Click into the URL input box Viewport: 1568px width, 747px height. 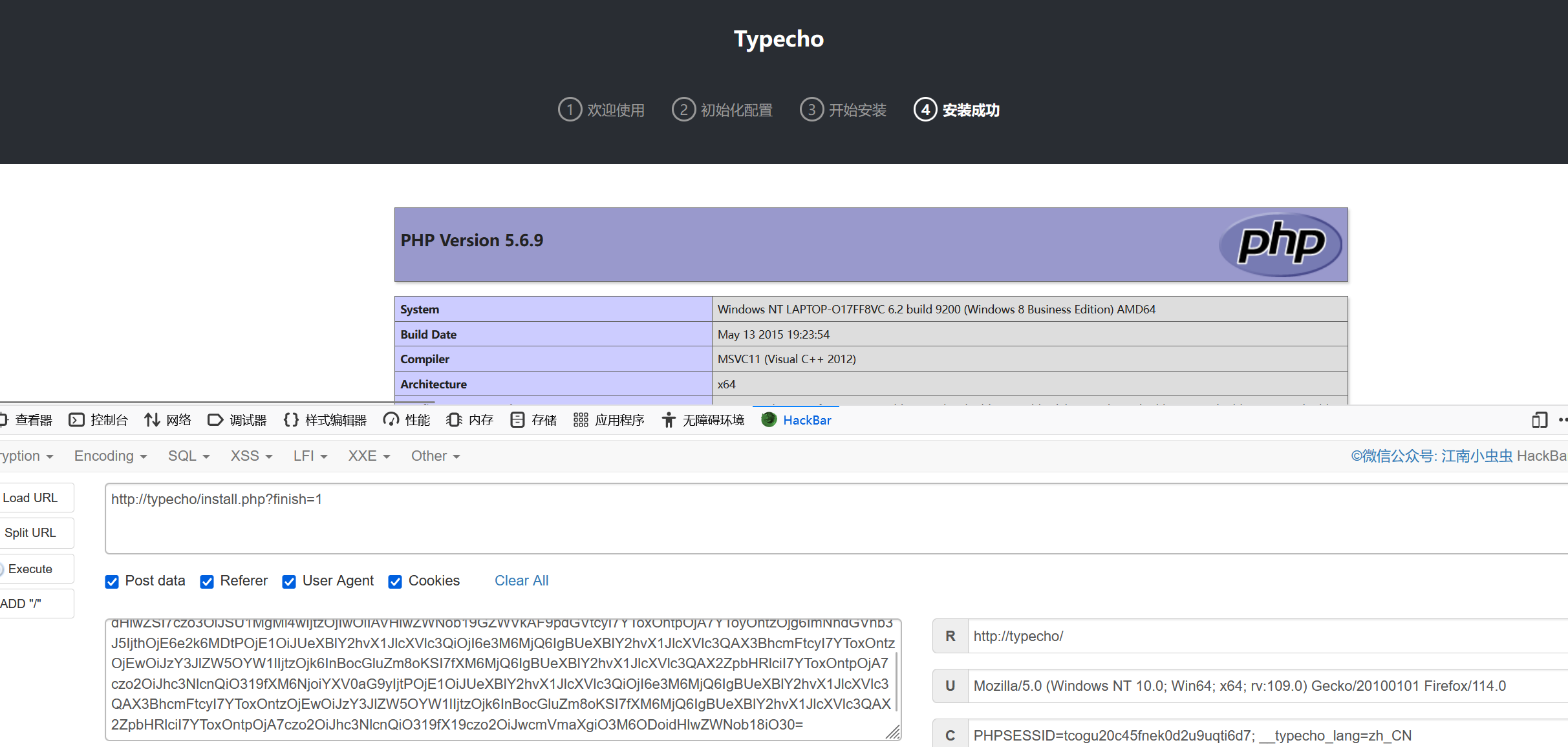[836, 518]
